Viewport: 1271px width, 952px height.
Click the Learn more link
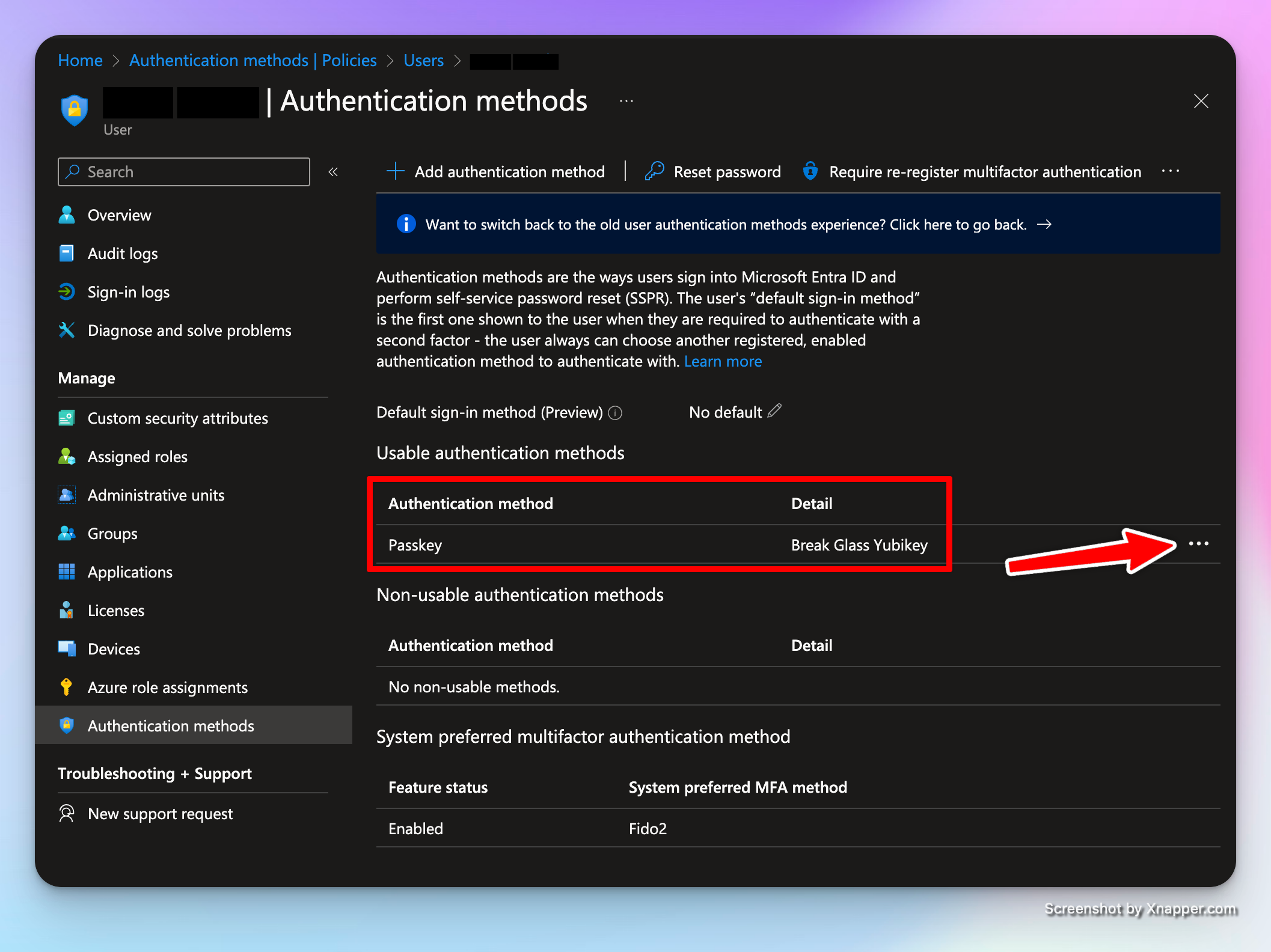723,361
